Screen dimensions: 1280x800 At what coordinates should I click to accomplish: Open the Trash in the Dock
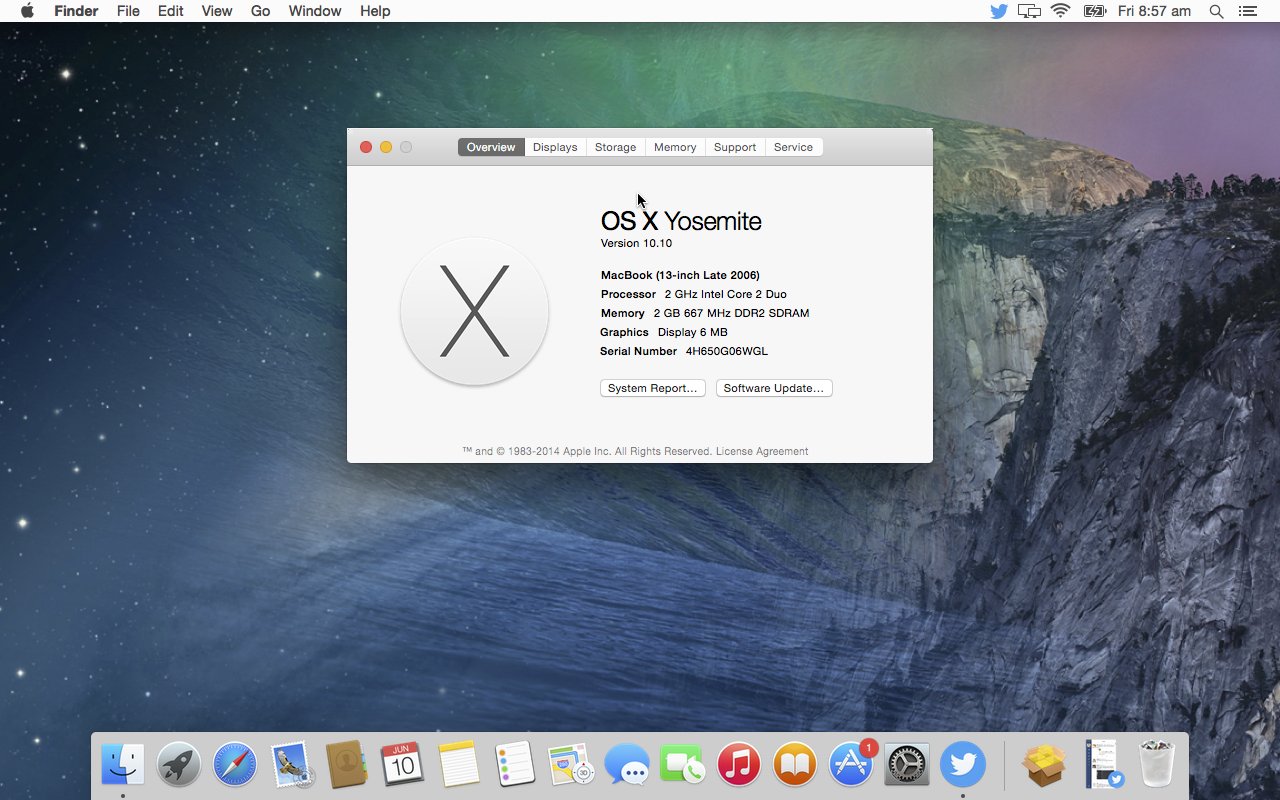1157,765
